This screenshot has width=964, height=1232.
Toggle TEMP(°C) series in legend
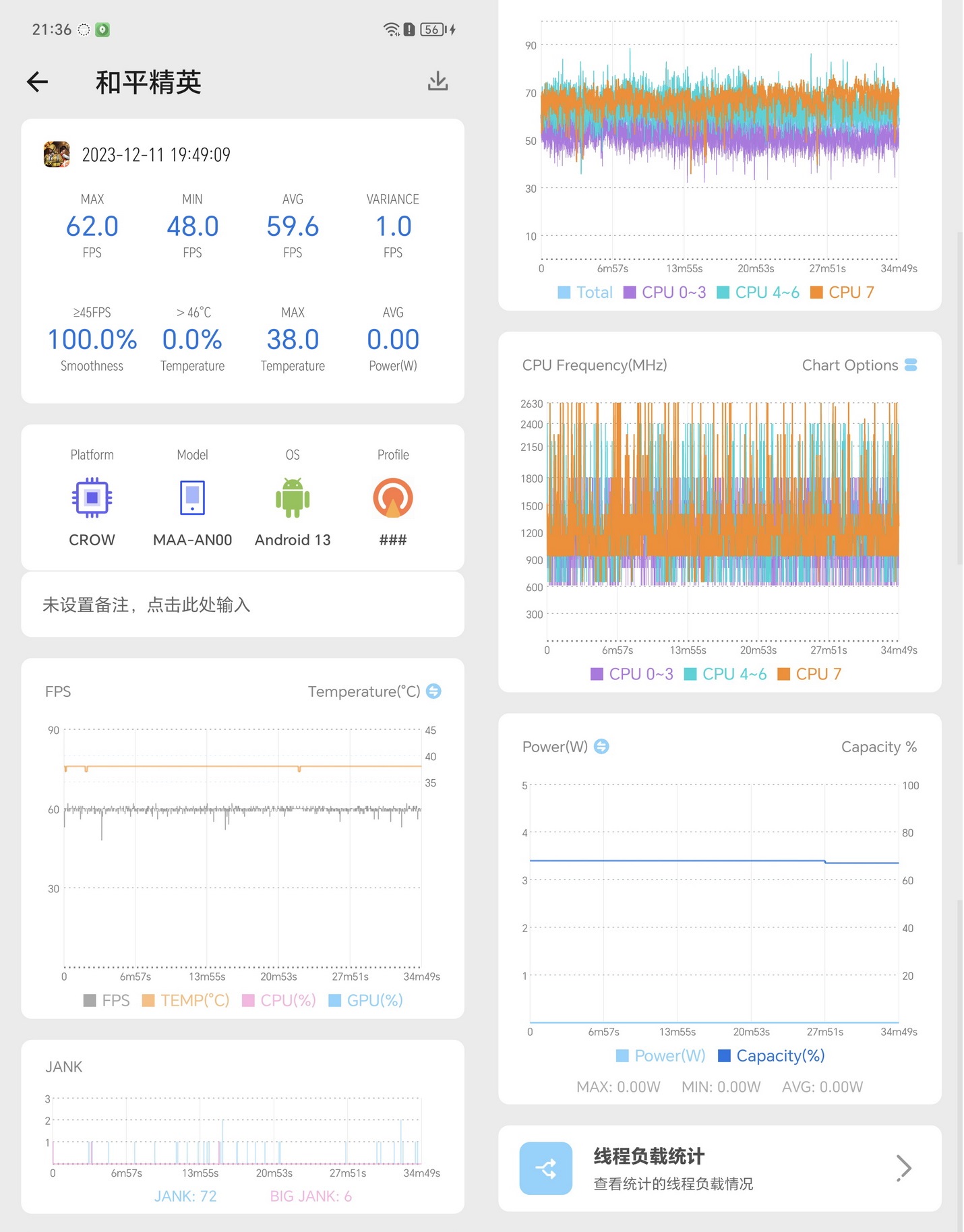(x=185, y=1000)
